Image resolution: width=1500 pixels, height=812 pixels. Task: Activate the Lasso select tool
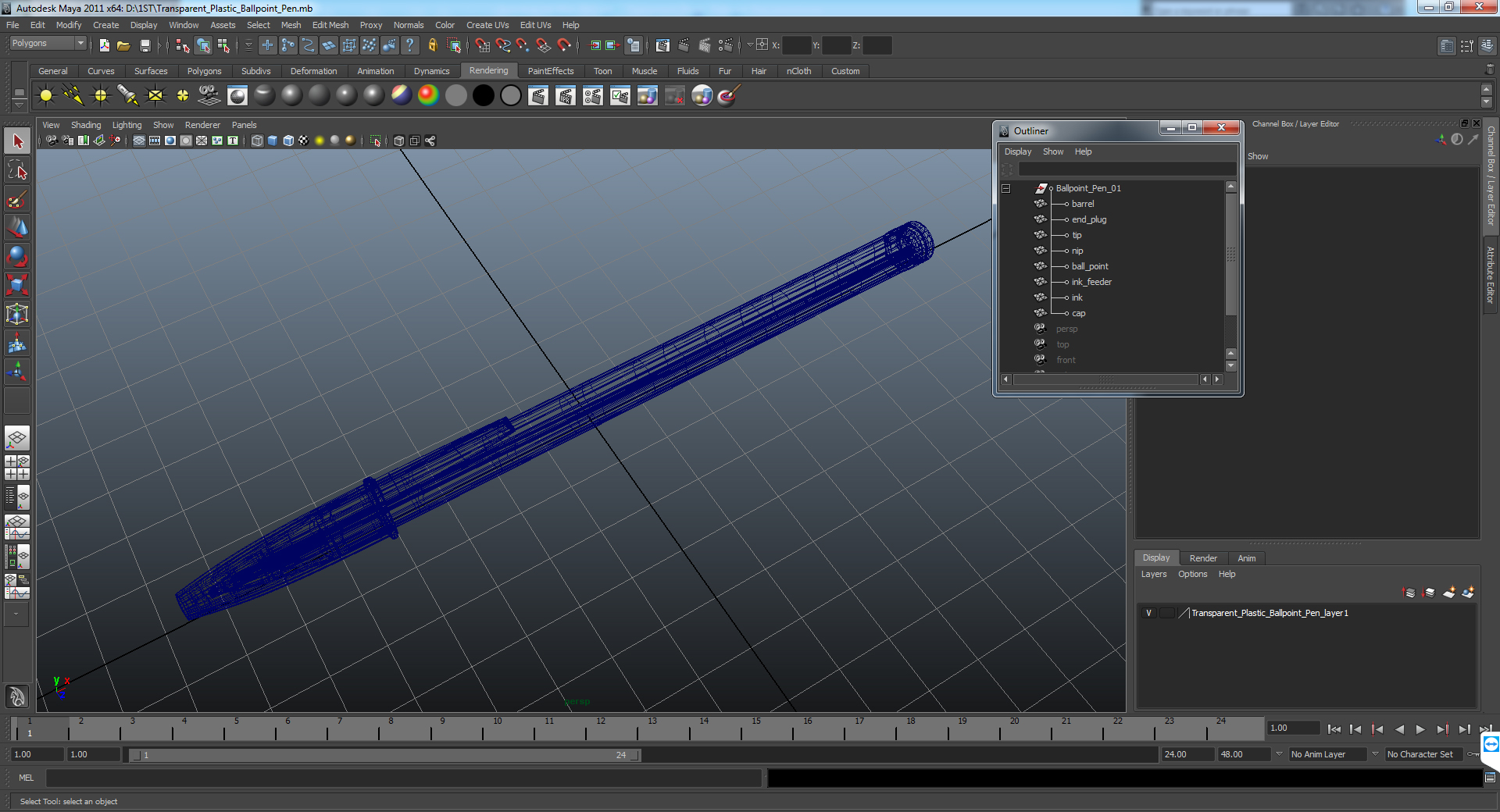coord(17,170)
